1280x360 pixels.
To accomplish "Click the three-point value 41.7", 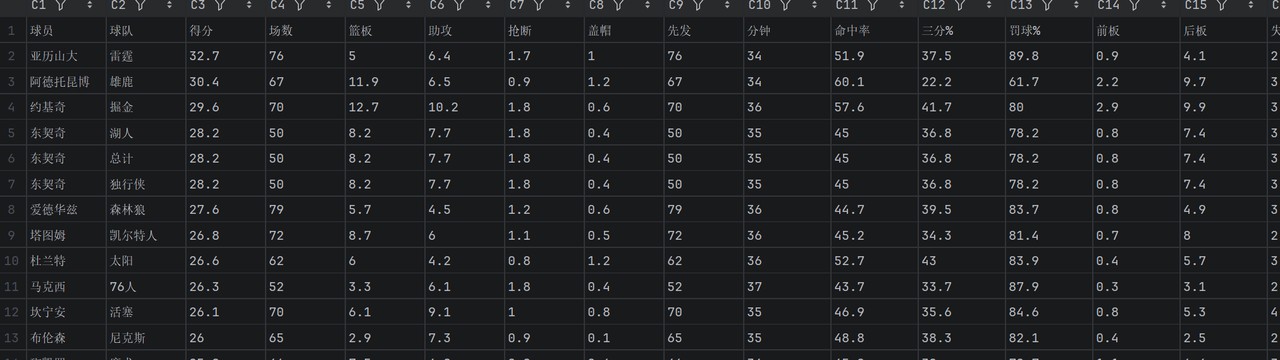I will click(962, 107).
